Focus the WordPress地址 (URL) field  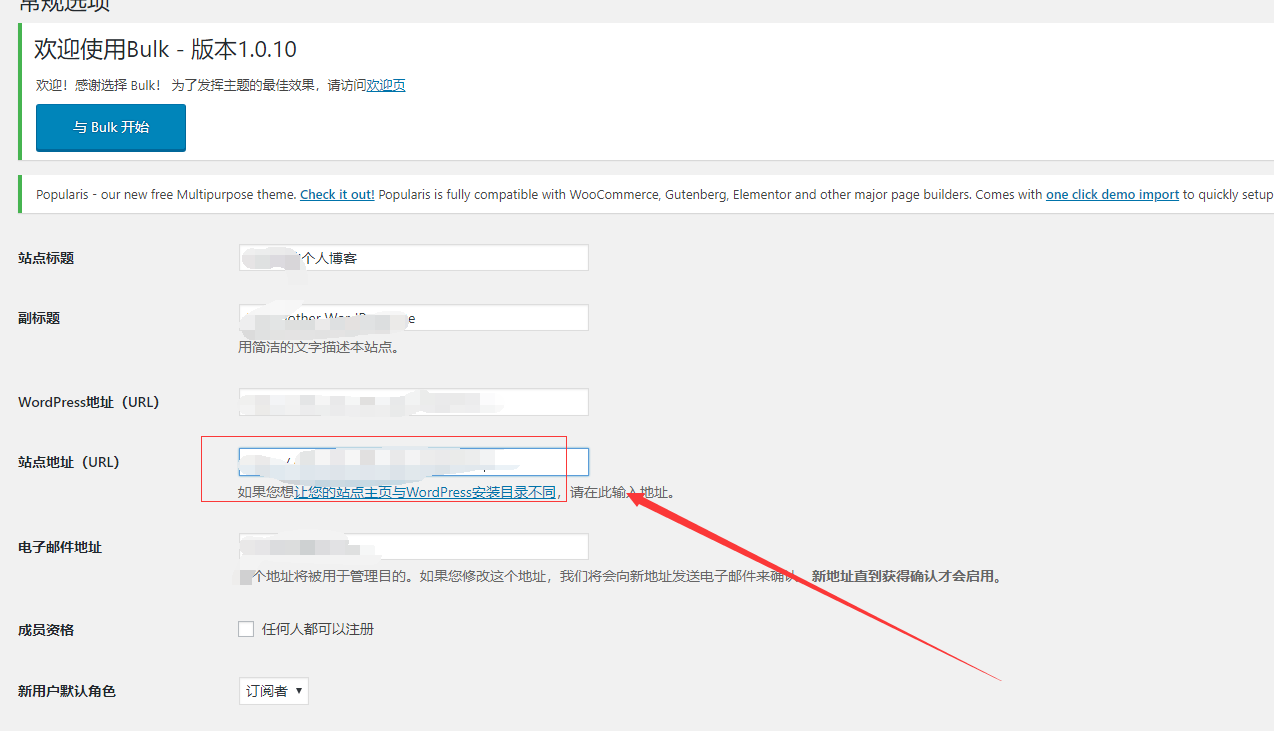pyautogui.click(x=414, y=402)
